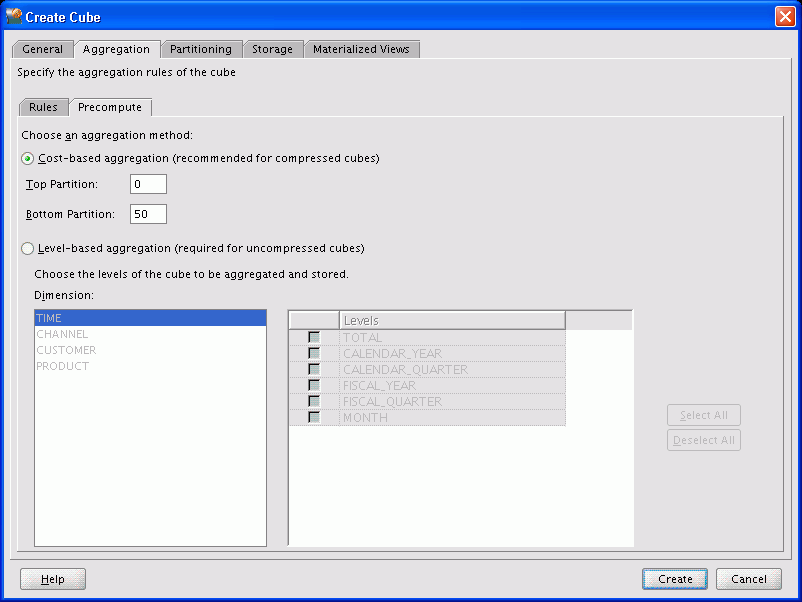Click the Bottom Partition value field
Viewport: 802px width, 602px height.
[x=147, y=213]
